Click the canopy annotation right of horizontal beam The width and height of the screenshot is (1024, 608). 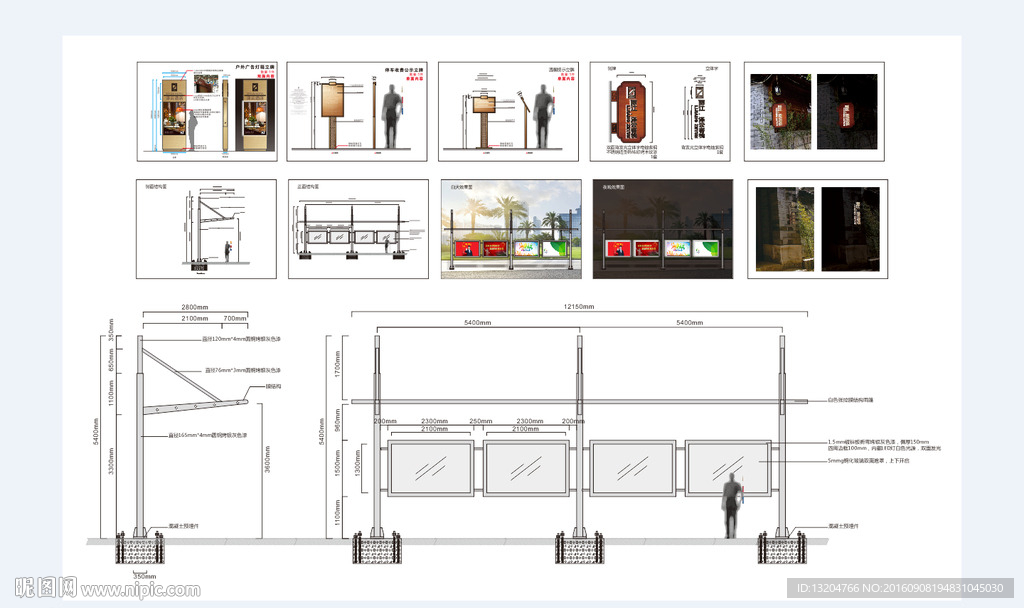(x=850, y=400)
